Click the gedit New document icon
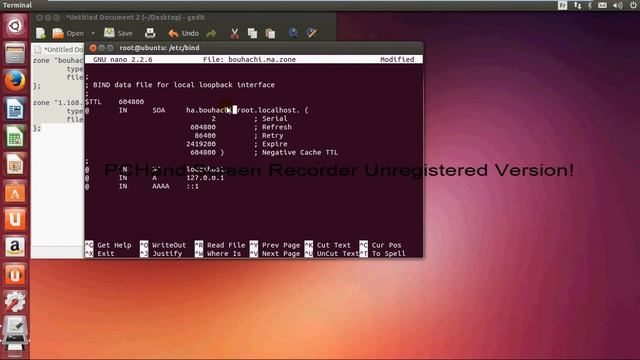640x360 pixels. click(x=40, y=33)
